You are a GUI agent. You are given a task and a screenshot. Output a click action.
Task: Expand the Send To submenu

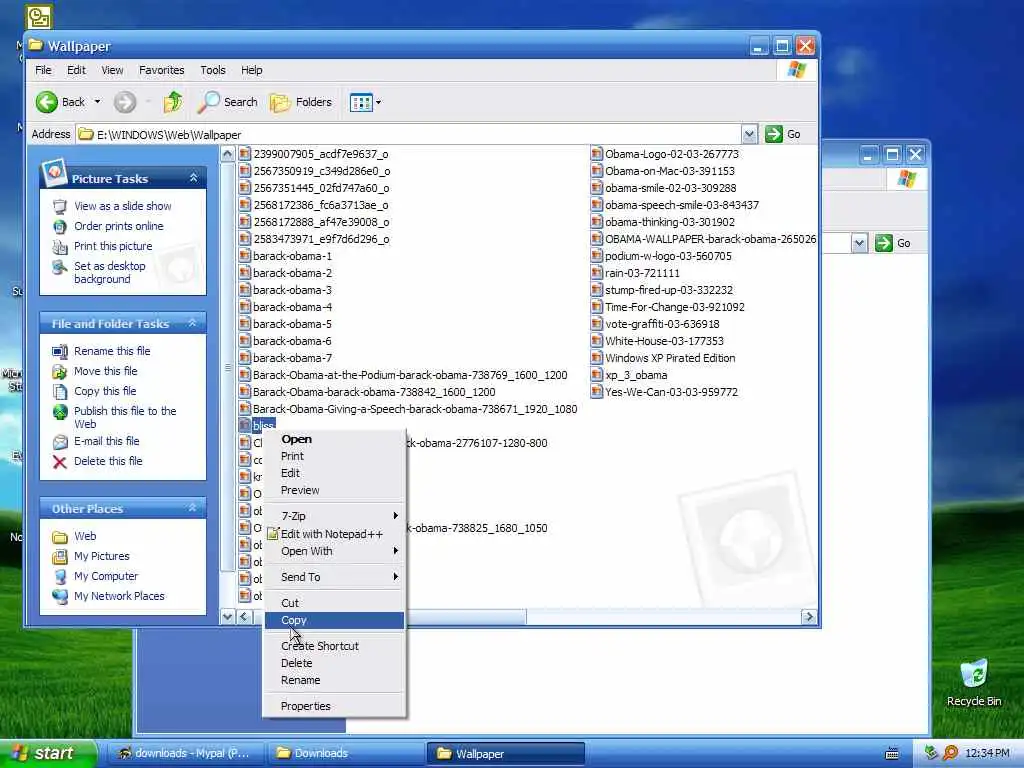point(334,577)
